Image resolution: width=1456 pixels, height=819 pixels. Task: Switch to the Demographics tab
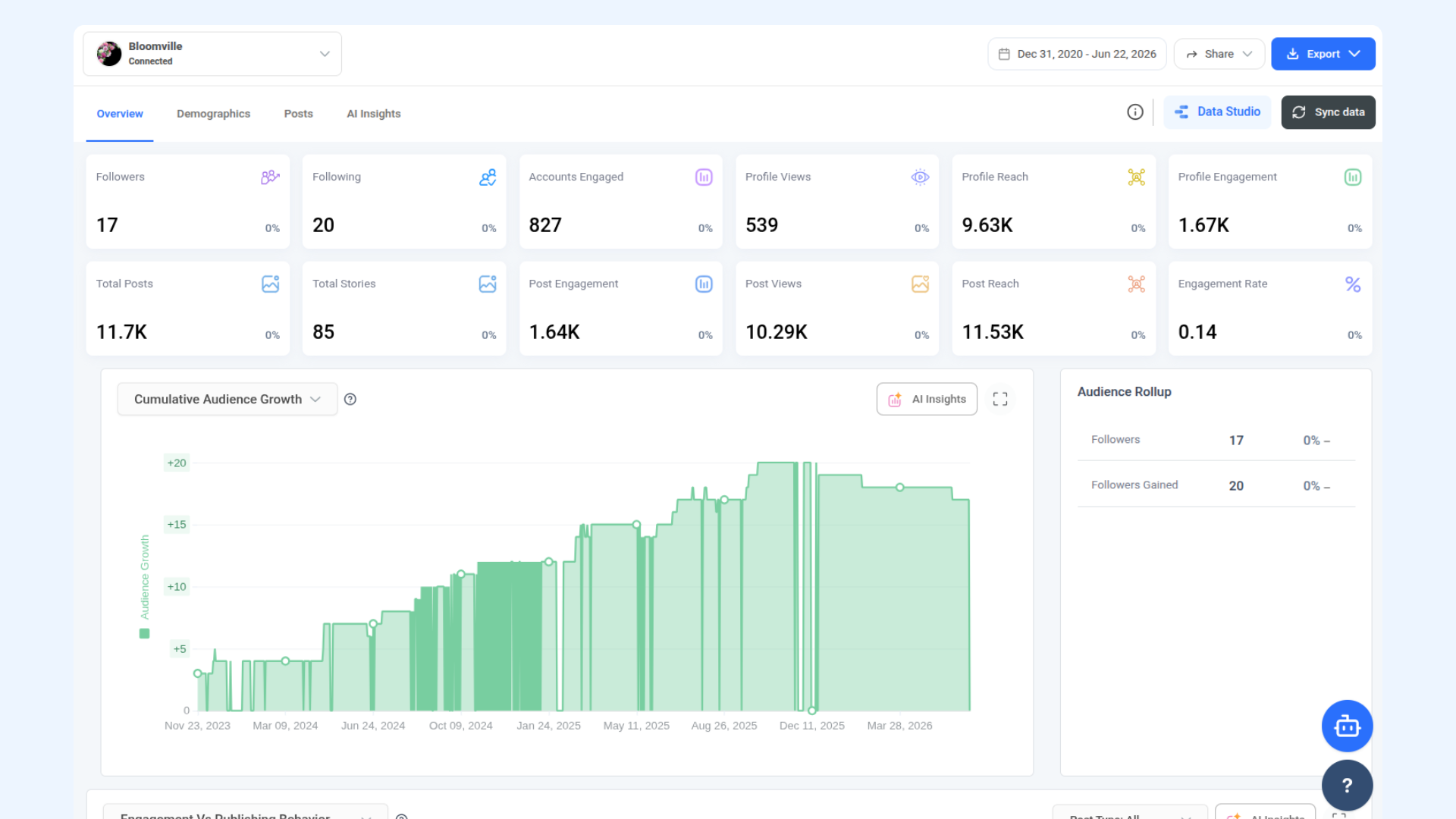coord(213,114)
